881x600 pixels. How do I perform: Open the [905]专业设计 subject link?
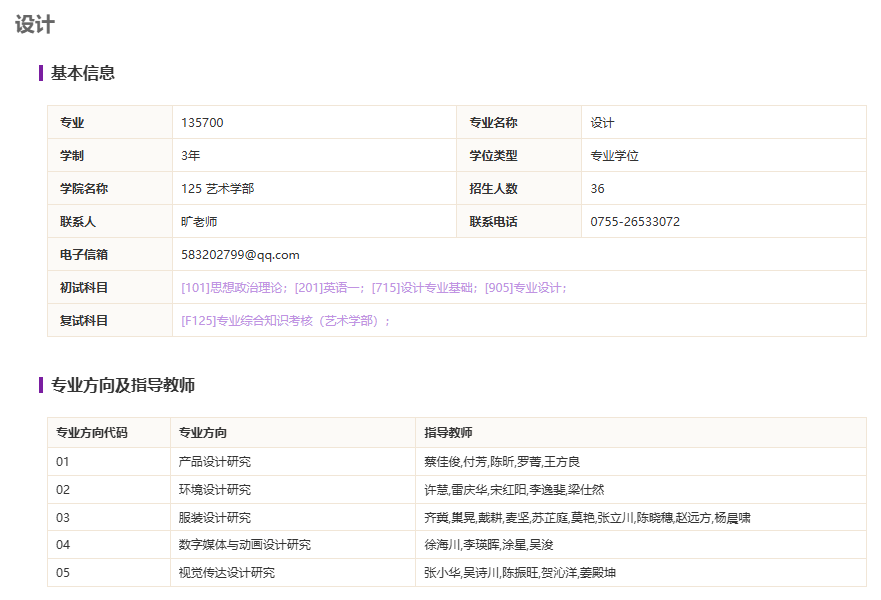[525, 288]
